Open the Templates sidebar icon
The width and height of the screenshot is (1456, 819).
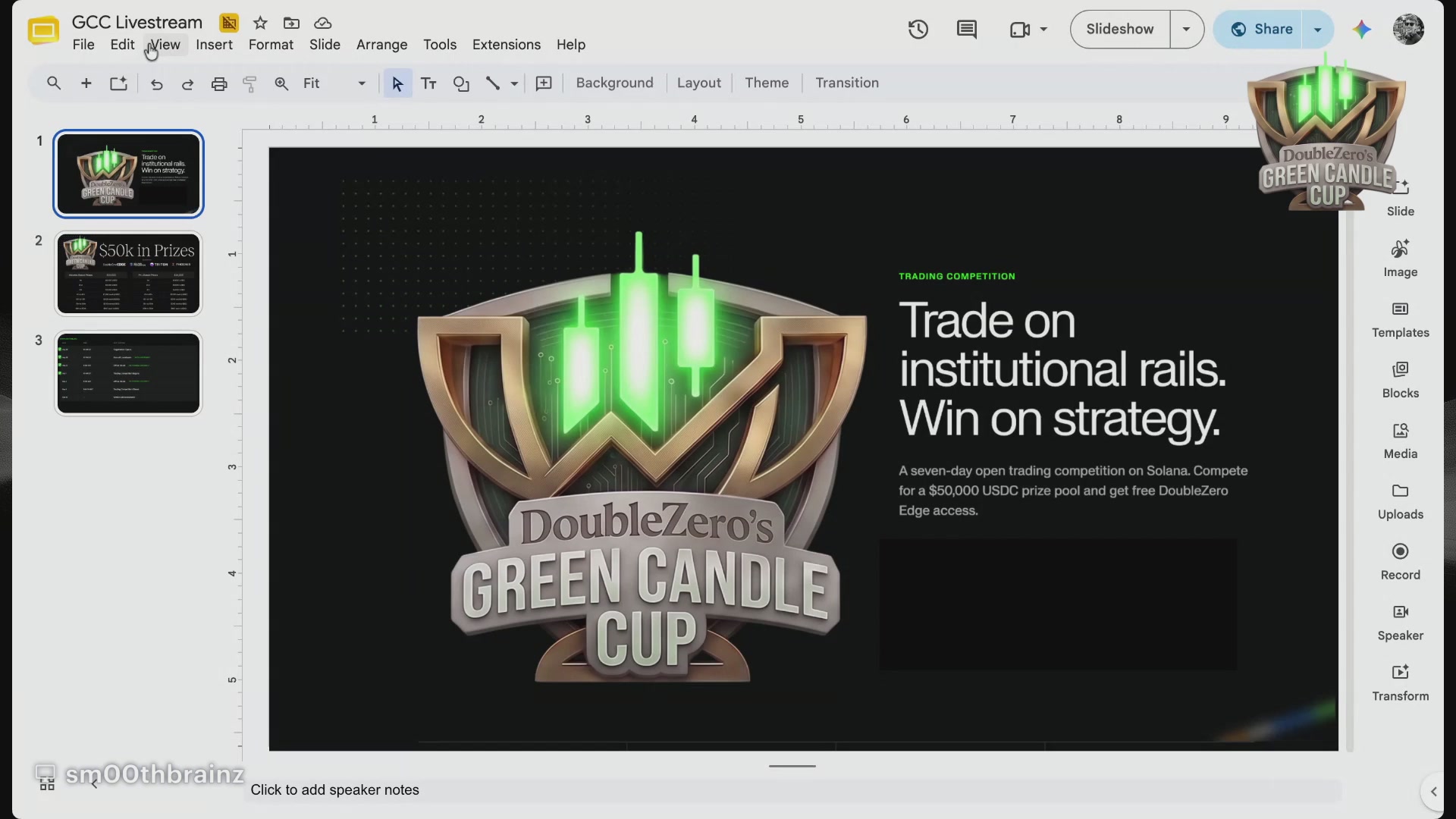pyautogui.click(x=1400, y=319)
